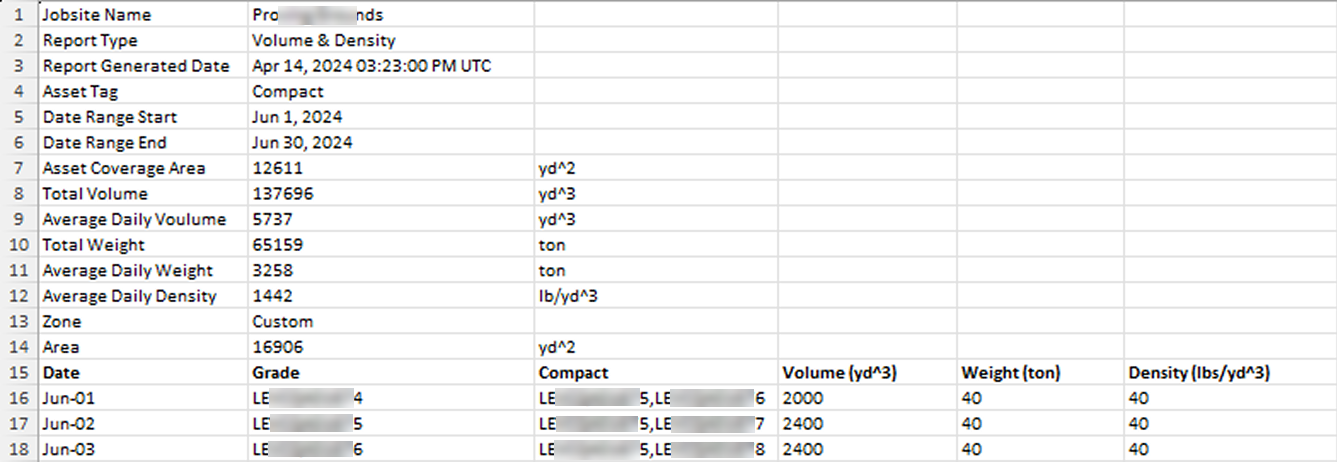Click the row 15 header number
The height and width of the screenshot is (462, 1337).
(19, 373)
